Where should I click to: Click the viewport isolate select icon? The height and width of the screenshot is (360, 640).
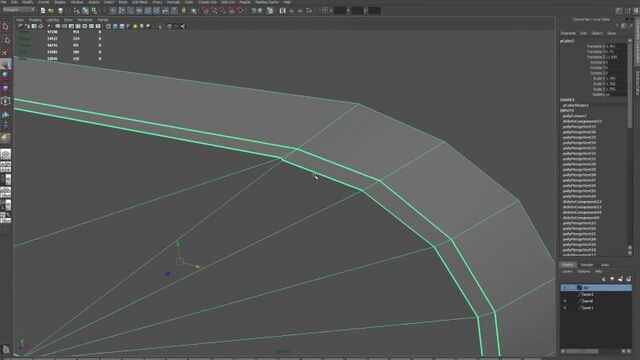(x=160, y=26)
